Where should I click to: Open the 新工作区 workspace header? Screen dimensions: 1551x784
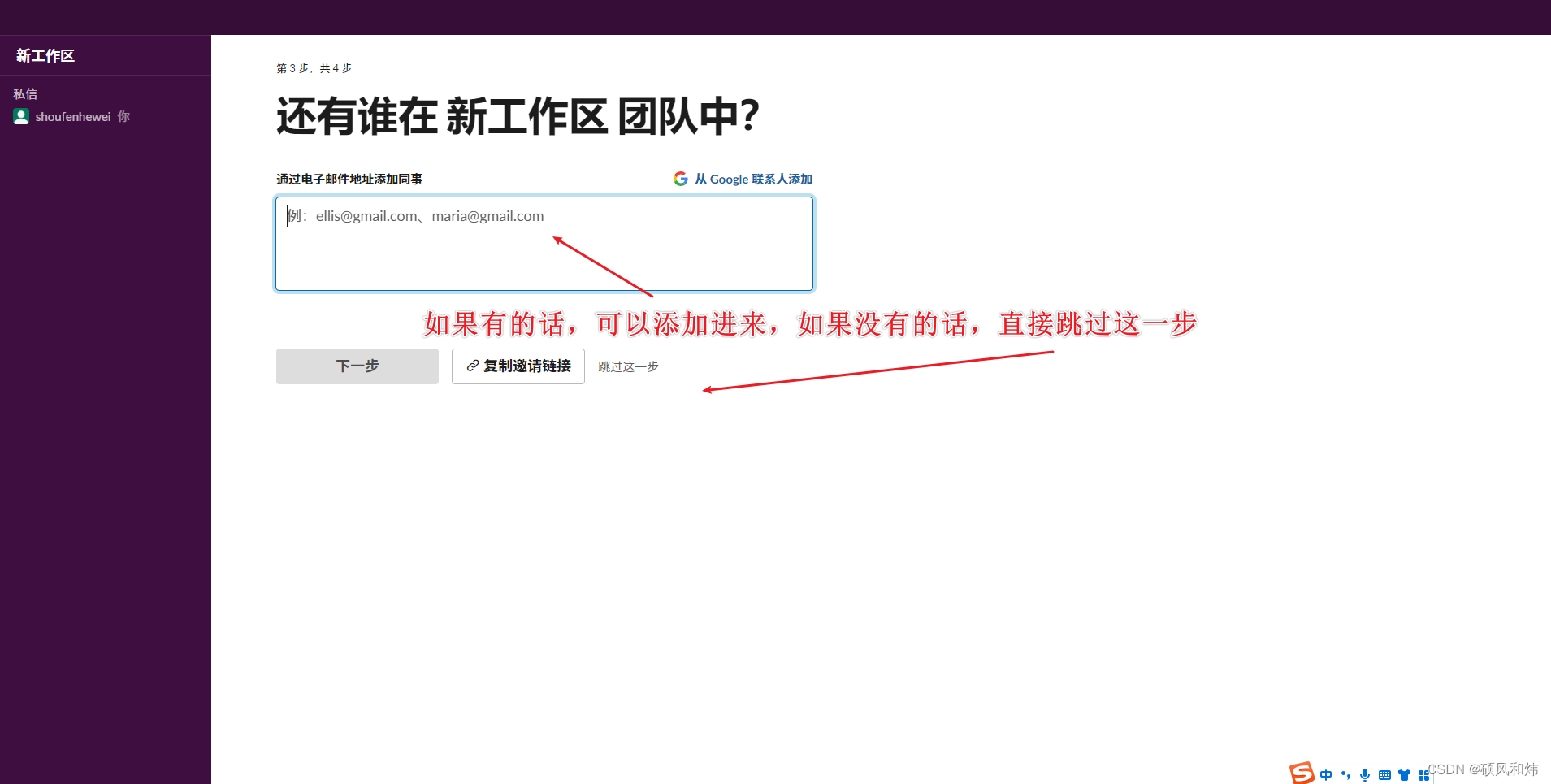pyautogui.click(x=45, y=55)
